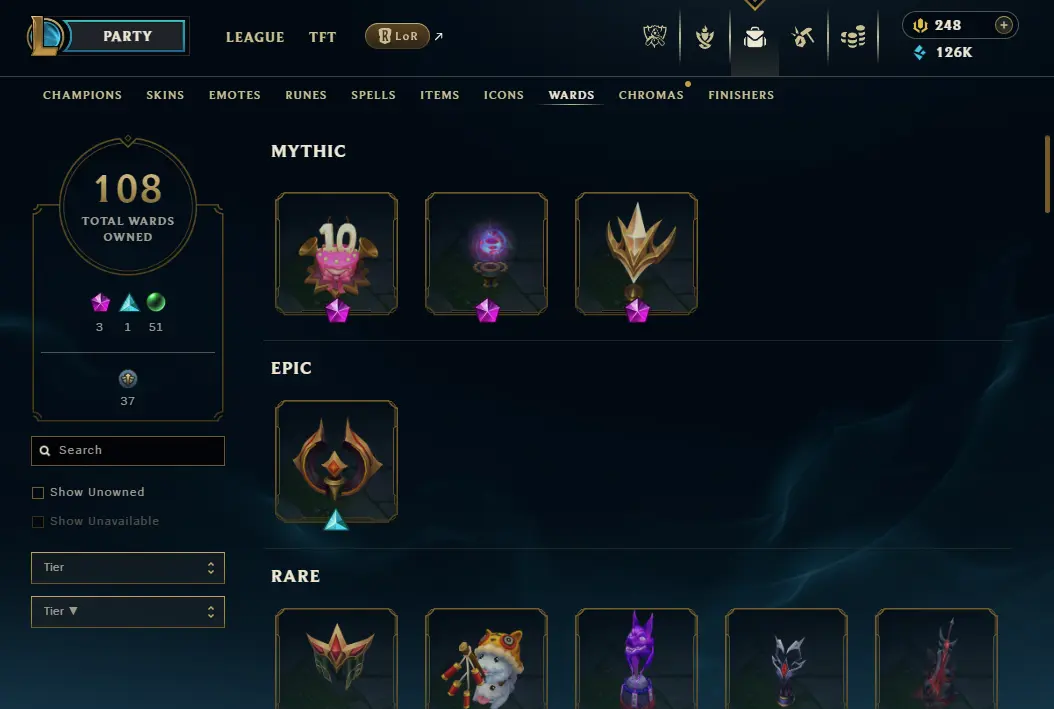Screen dimensions: 1054x709
Task: Open the Tier ▼ sort dropdown
Action: pyautogui.click(x=128, y=612)
